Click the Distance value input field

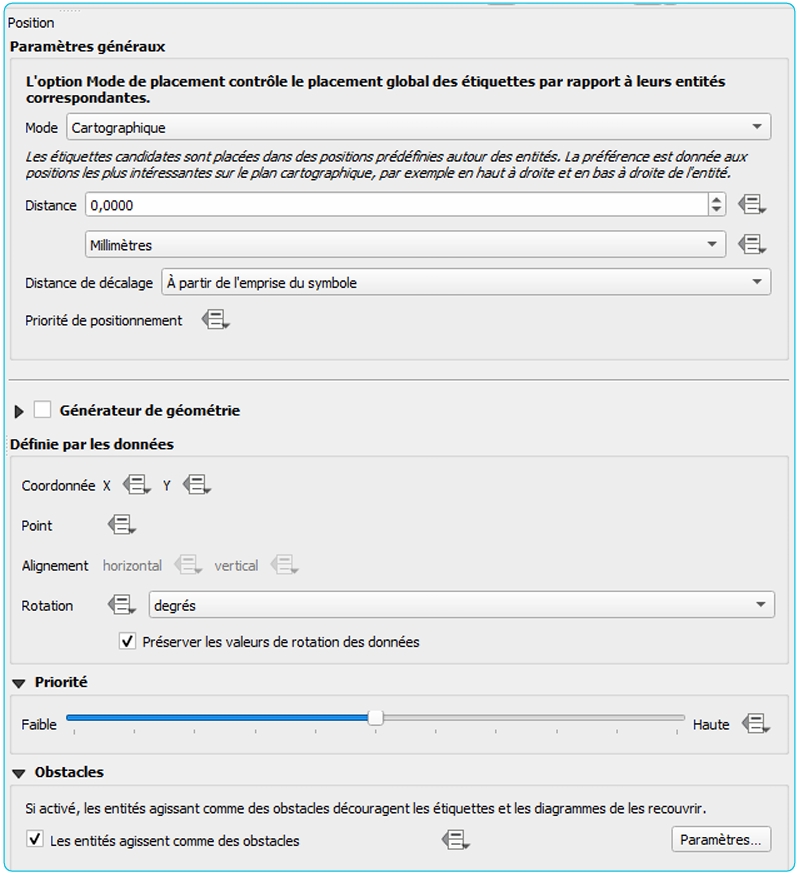(x=395, y=205)
